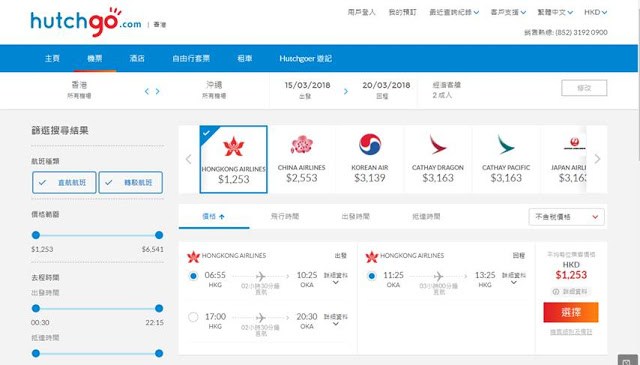Click previous arrow of airline carousel

[x=189, y=159]
